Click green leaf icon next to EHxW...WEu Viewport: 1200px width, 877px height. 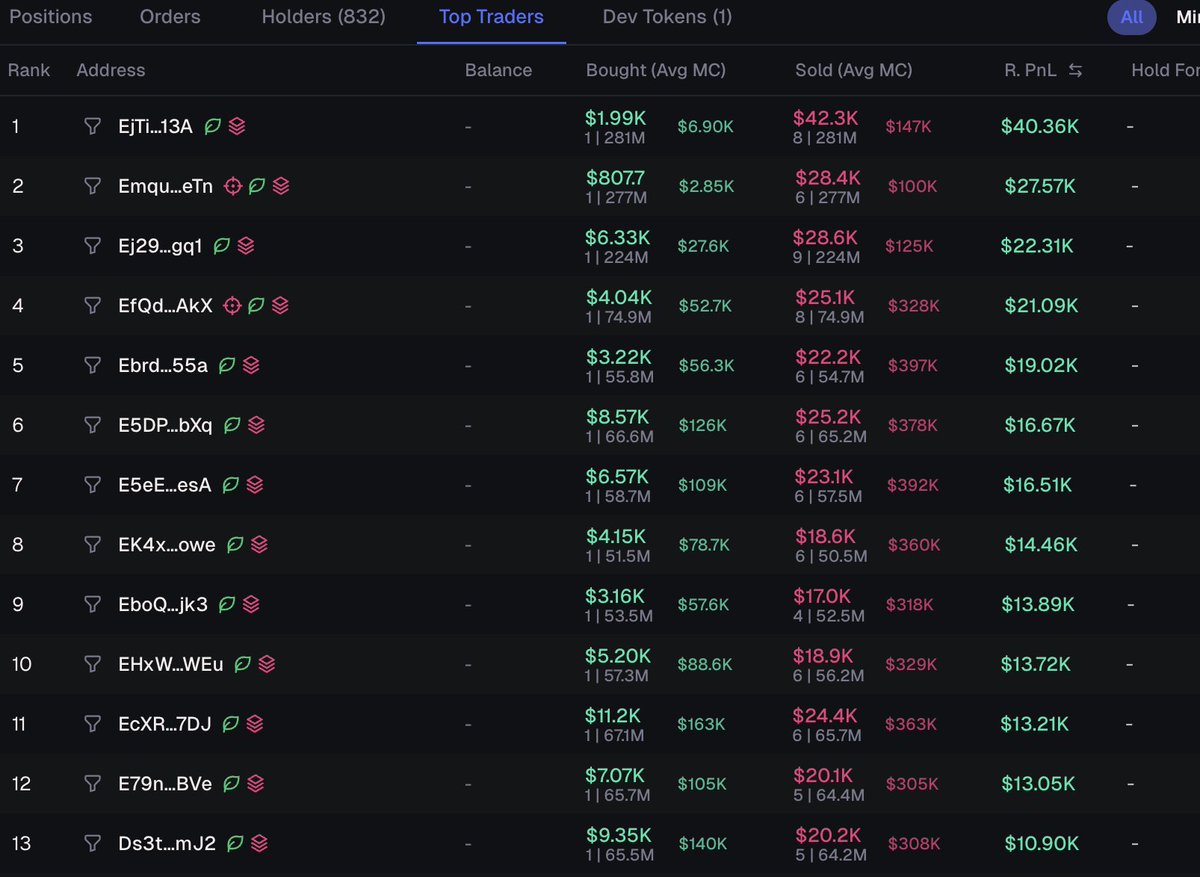click(x=242, y=664)
